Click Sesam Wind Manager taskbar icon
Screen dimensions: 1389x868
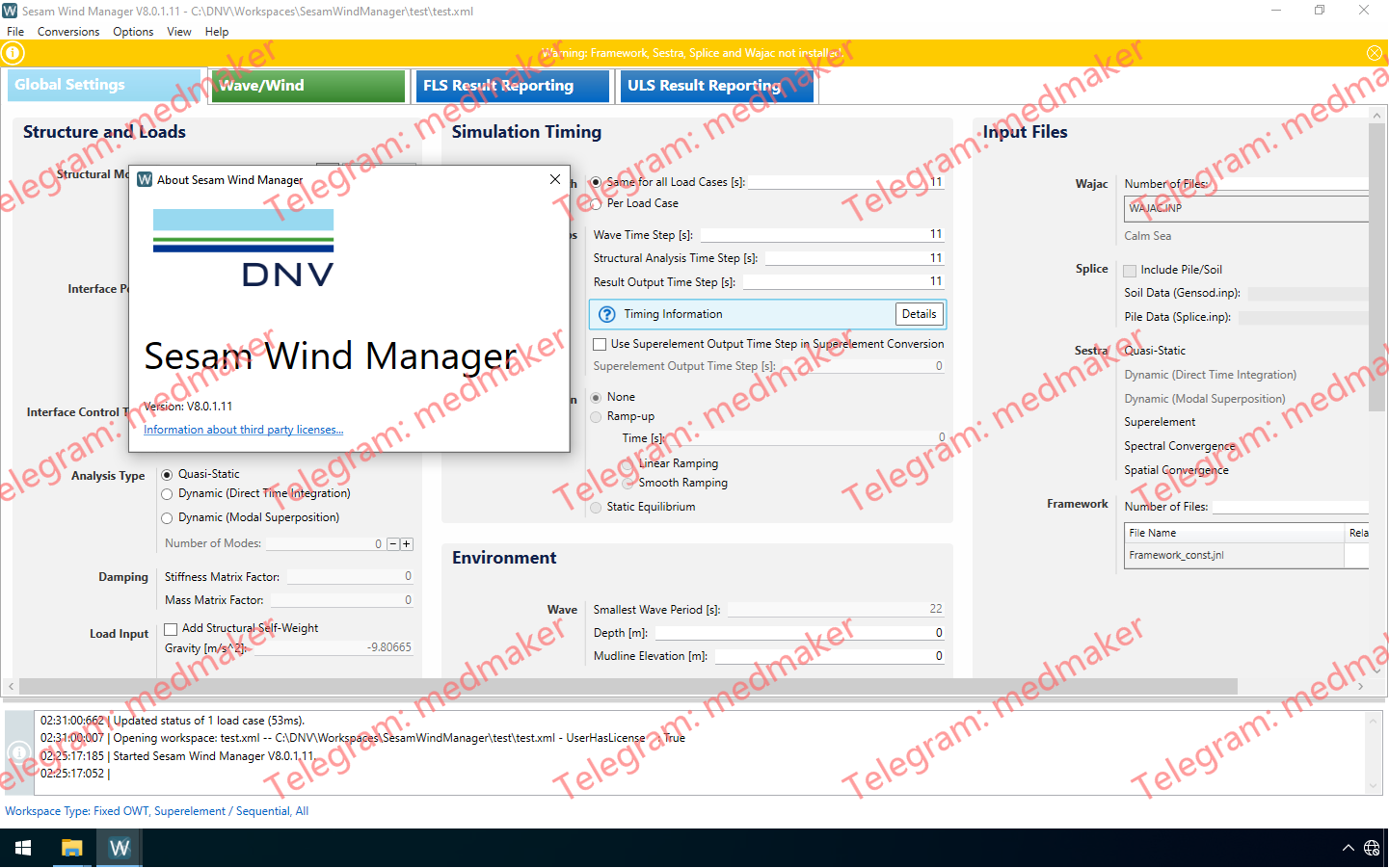pyautogui.click(x=120, y=848)
